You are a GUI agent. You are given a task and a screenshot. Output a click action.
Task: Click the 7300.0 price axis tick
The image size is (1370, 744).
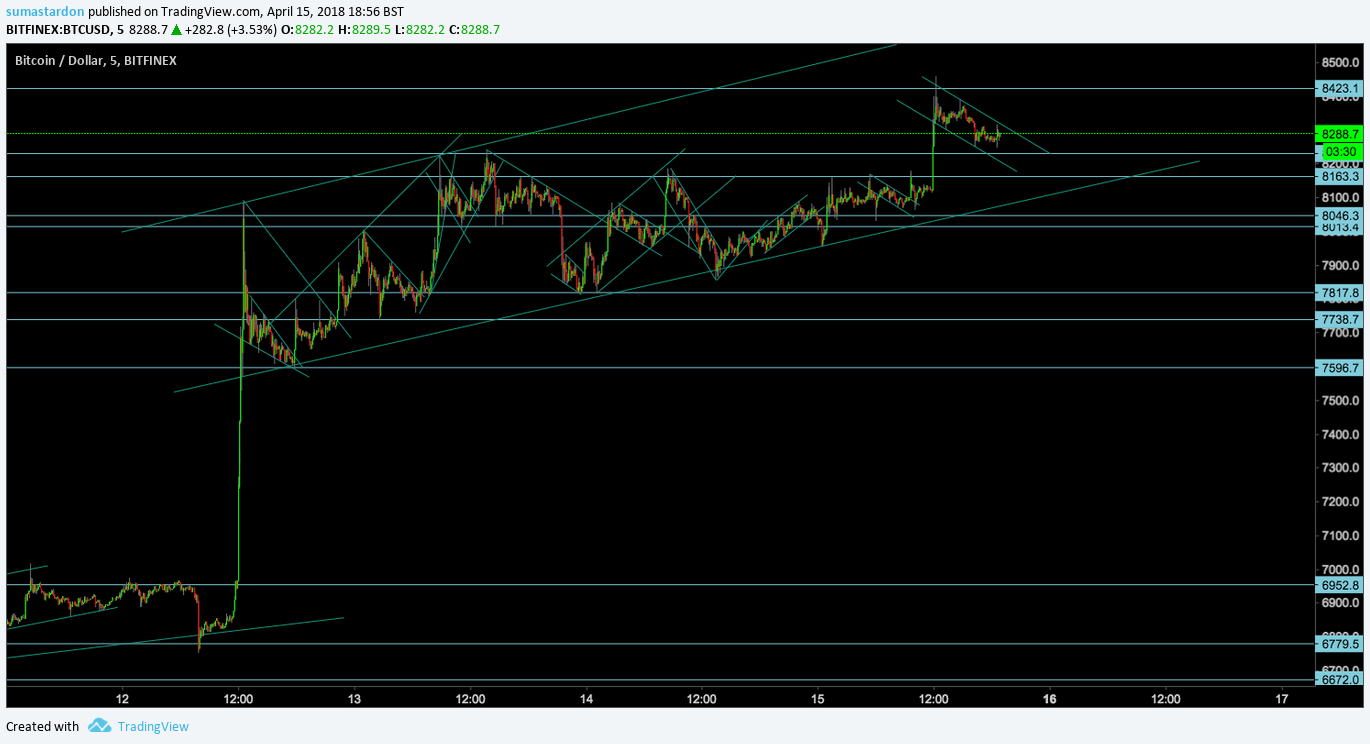pyautogui.click(x=1340, y=468)
